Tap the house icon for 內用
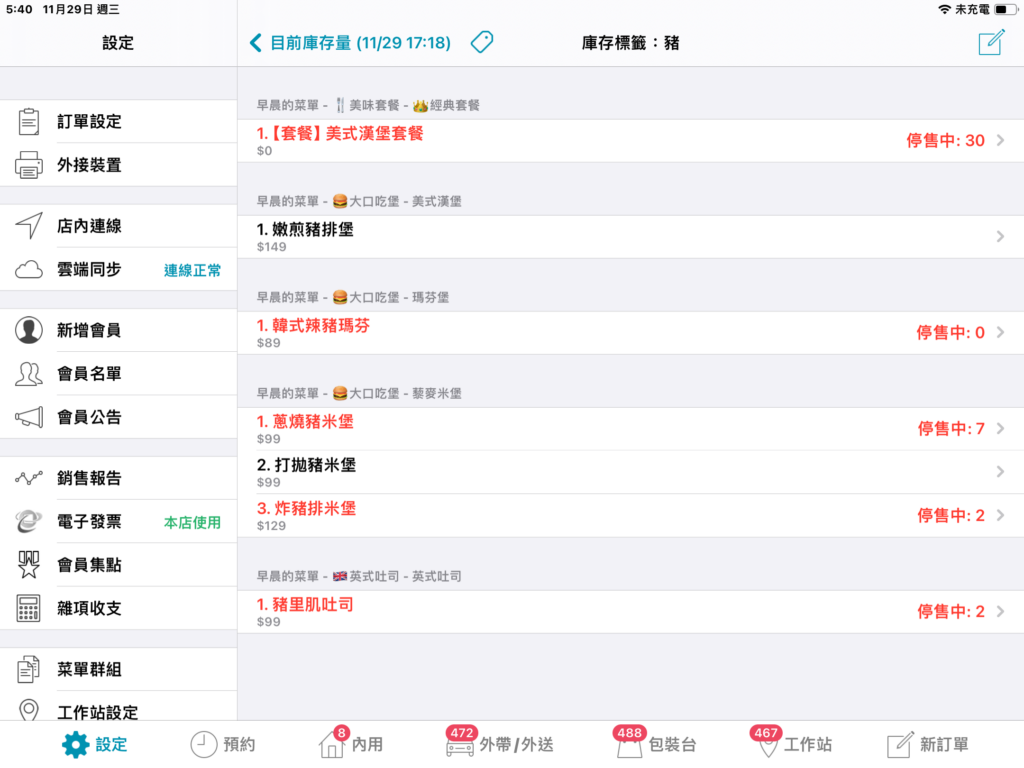The width and height of the screenshot is (1024, 768). pos(332,744)
